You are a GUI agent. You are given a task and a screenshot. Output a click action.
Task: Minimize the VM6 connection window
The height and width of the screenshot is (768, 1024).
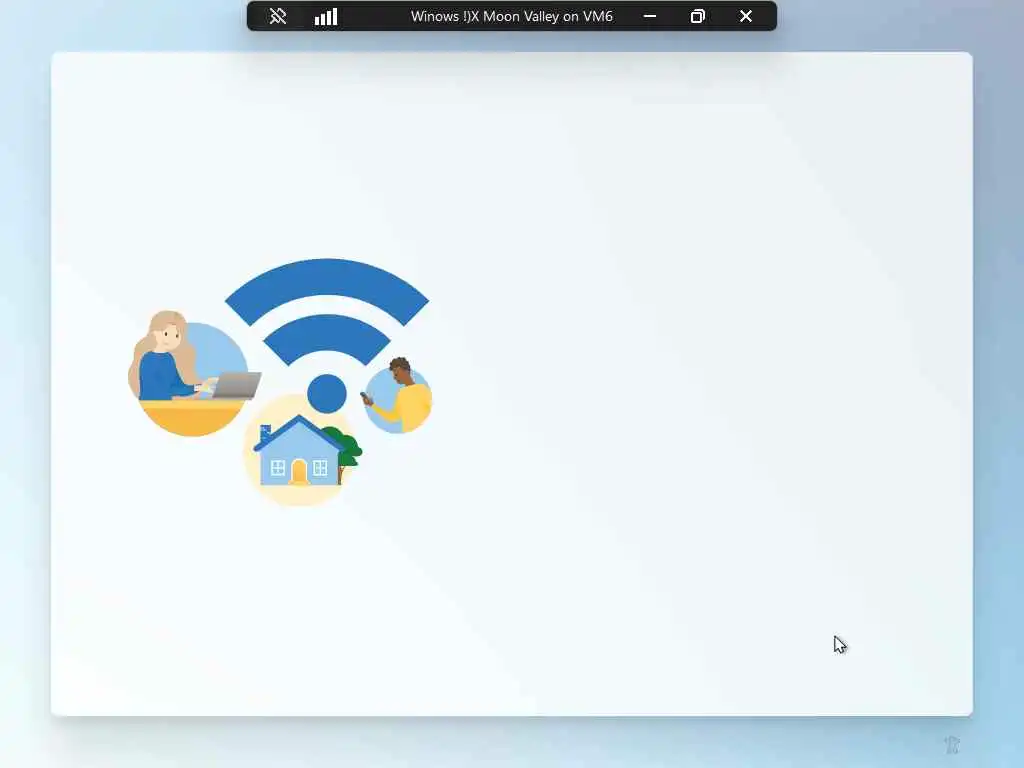point(650,16)
